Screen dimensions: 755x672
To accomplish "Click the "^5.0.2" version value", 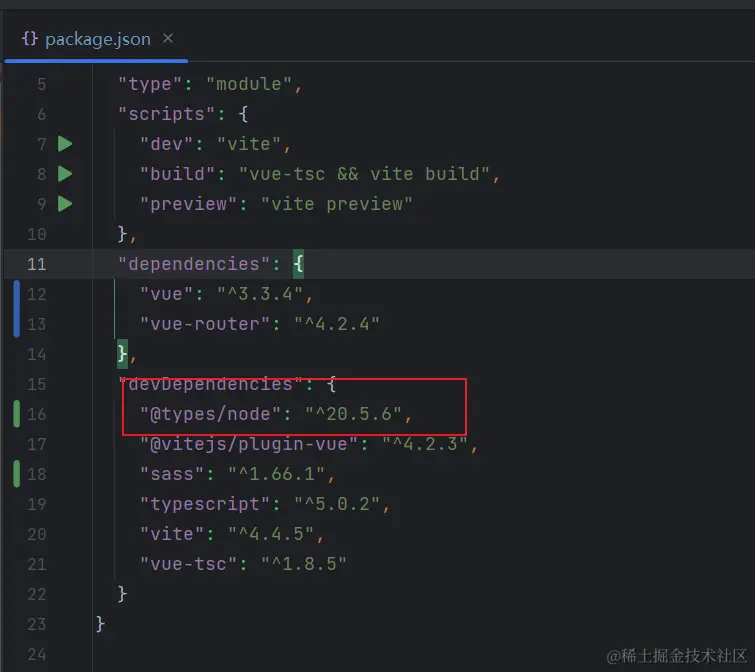I will click(x=337, y=504).
